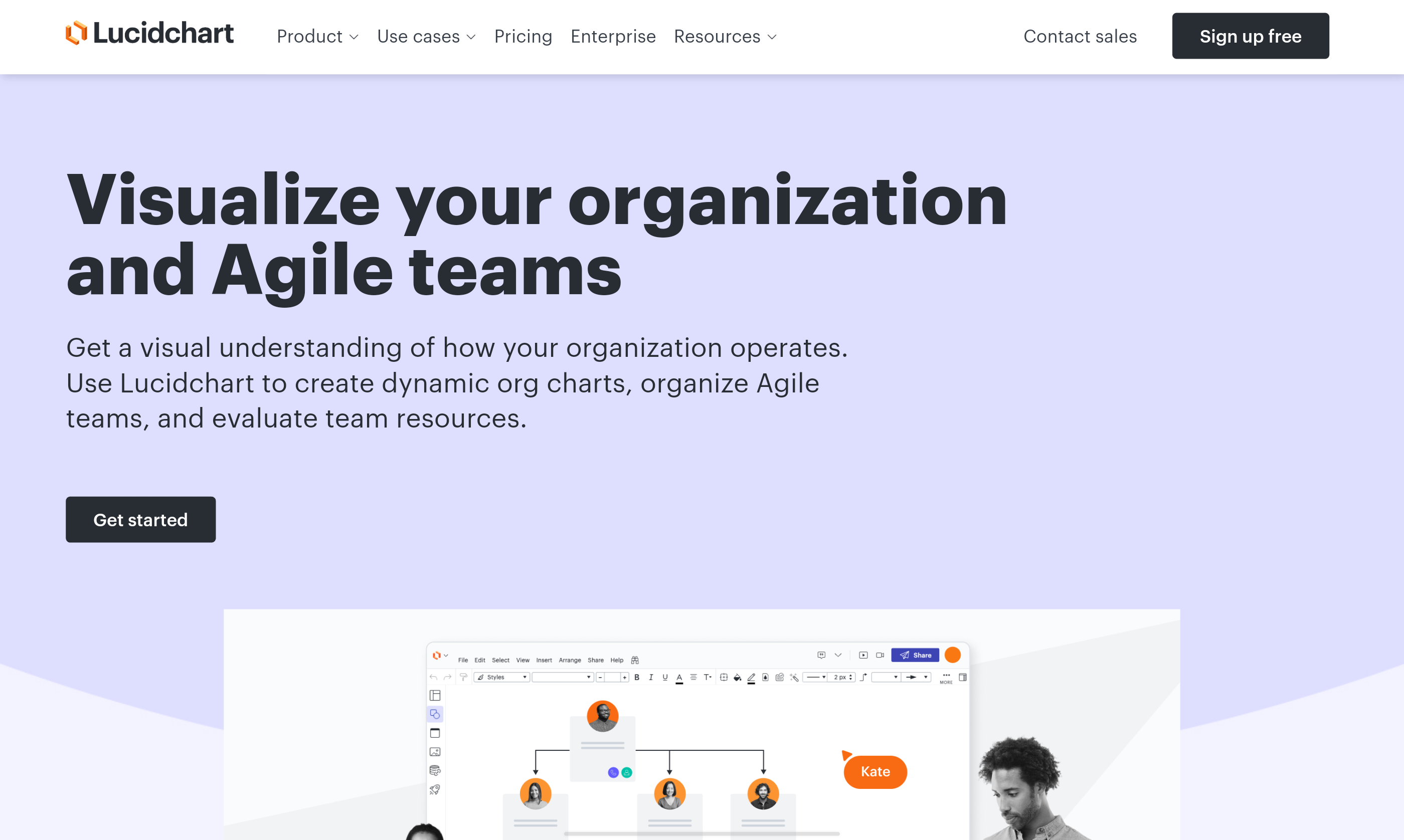The image size is (1404, 840).
Task: Expand the chevron next to the comment icon
Action: click(838, 656)
